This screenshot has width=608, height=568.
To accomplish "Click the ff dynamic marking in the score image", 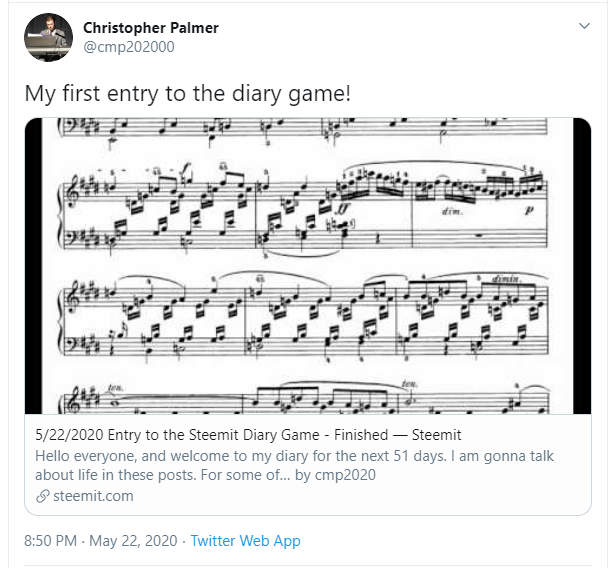I will click(x=342, y=209).
